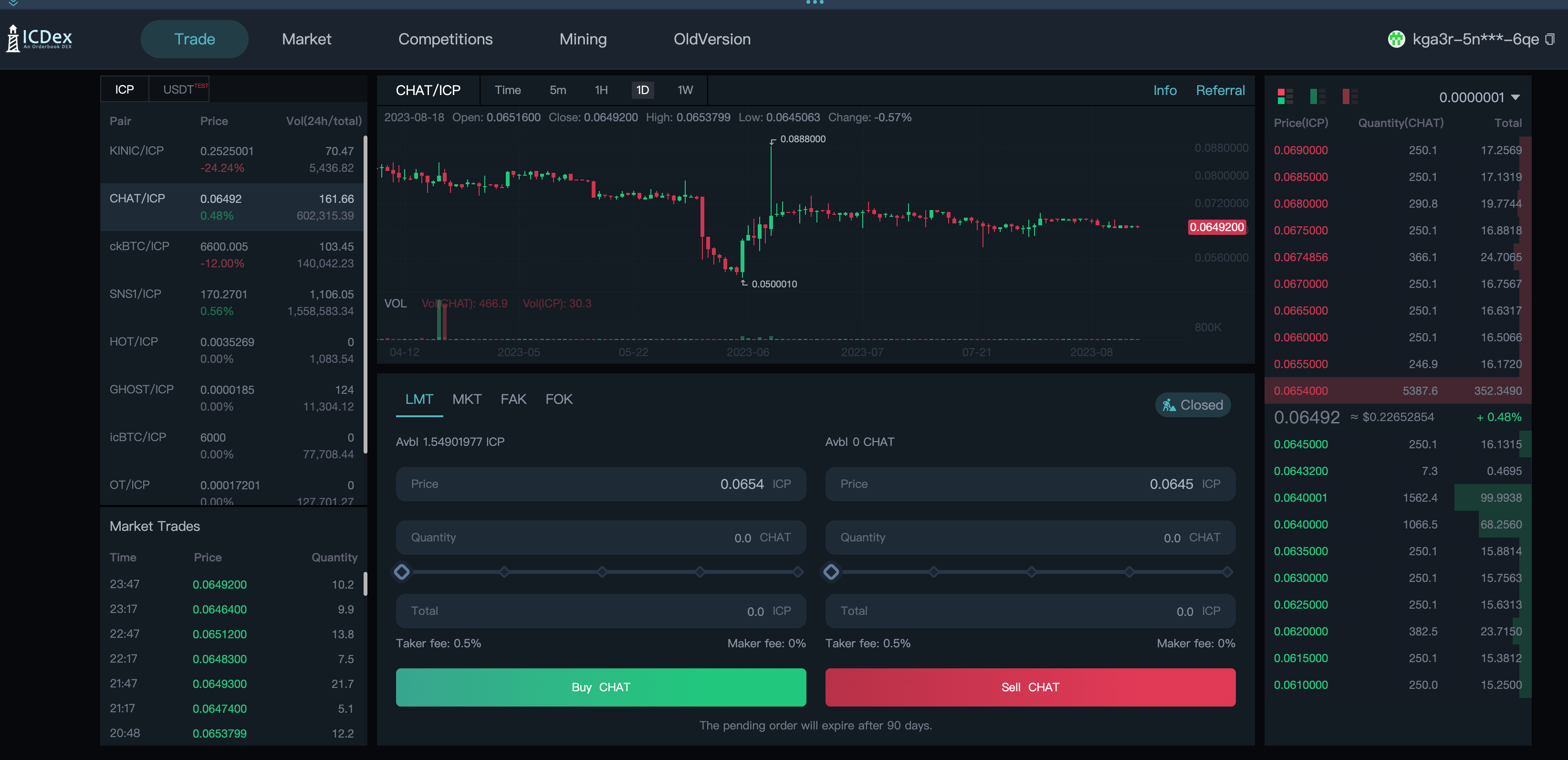1568x760 pixels.
Task: Select the GHOST/ICP pair row
Action: tap(231, 398)
